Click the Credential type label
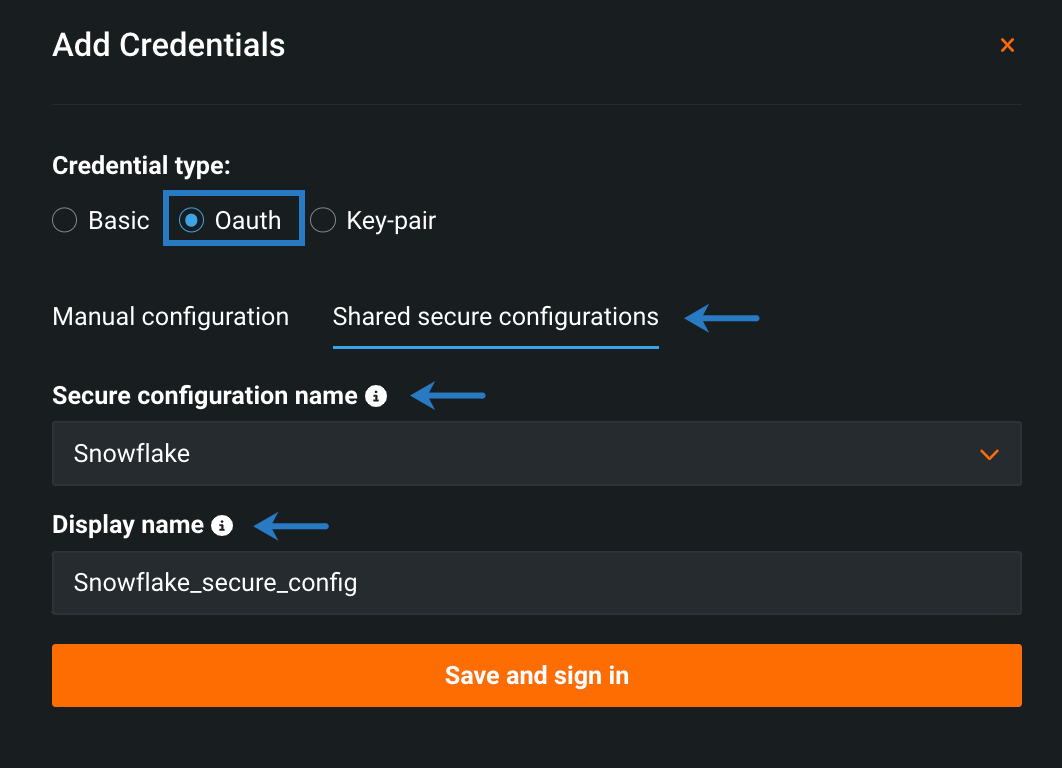The width and height of the screenshot is (1062, 768). pos(141,166)
